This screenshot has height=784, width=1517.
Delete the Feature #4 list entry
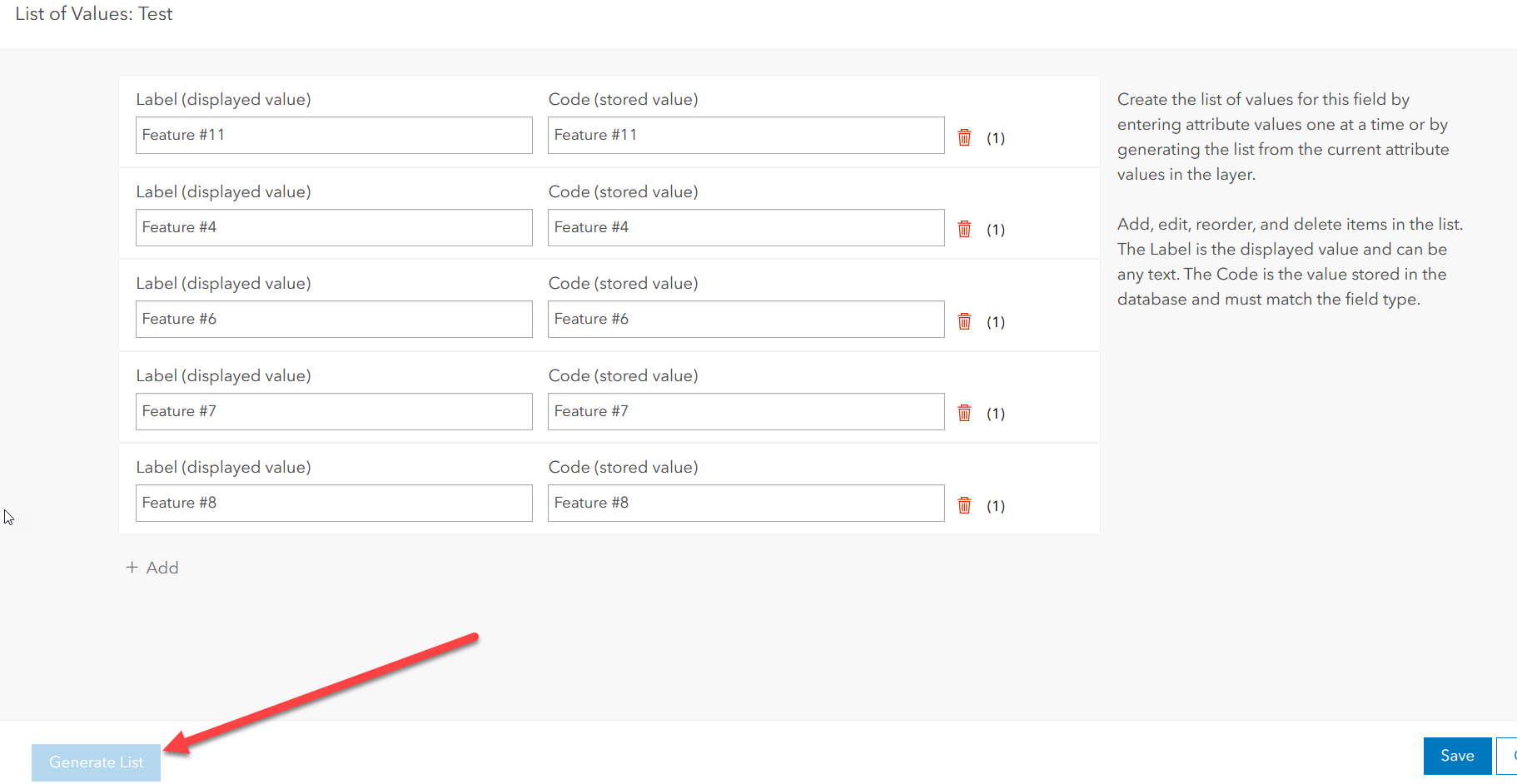coord(964,229)
